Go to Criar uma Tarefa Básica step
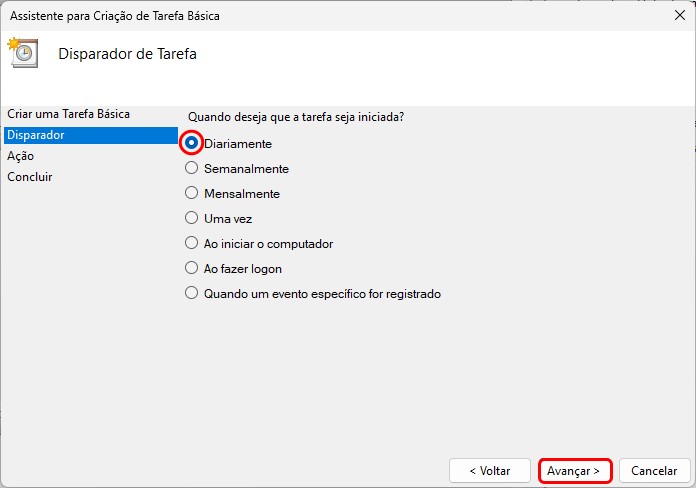Viewport: 696px width, 488px height. (68, 114)
